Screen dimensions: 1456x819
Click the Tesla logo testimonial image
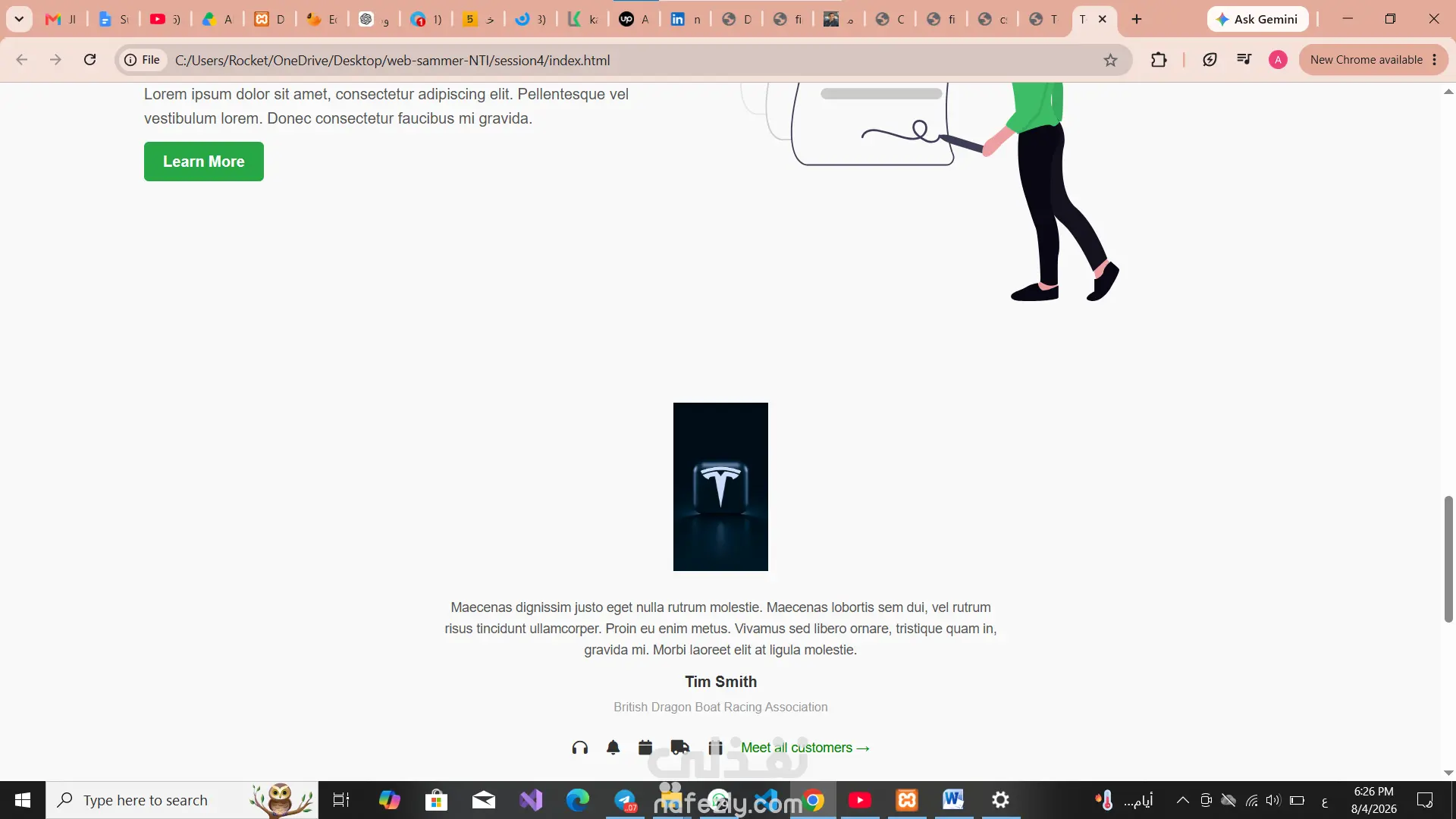tap(720, 487)
